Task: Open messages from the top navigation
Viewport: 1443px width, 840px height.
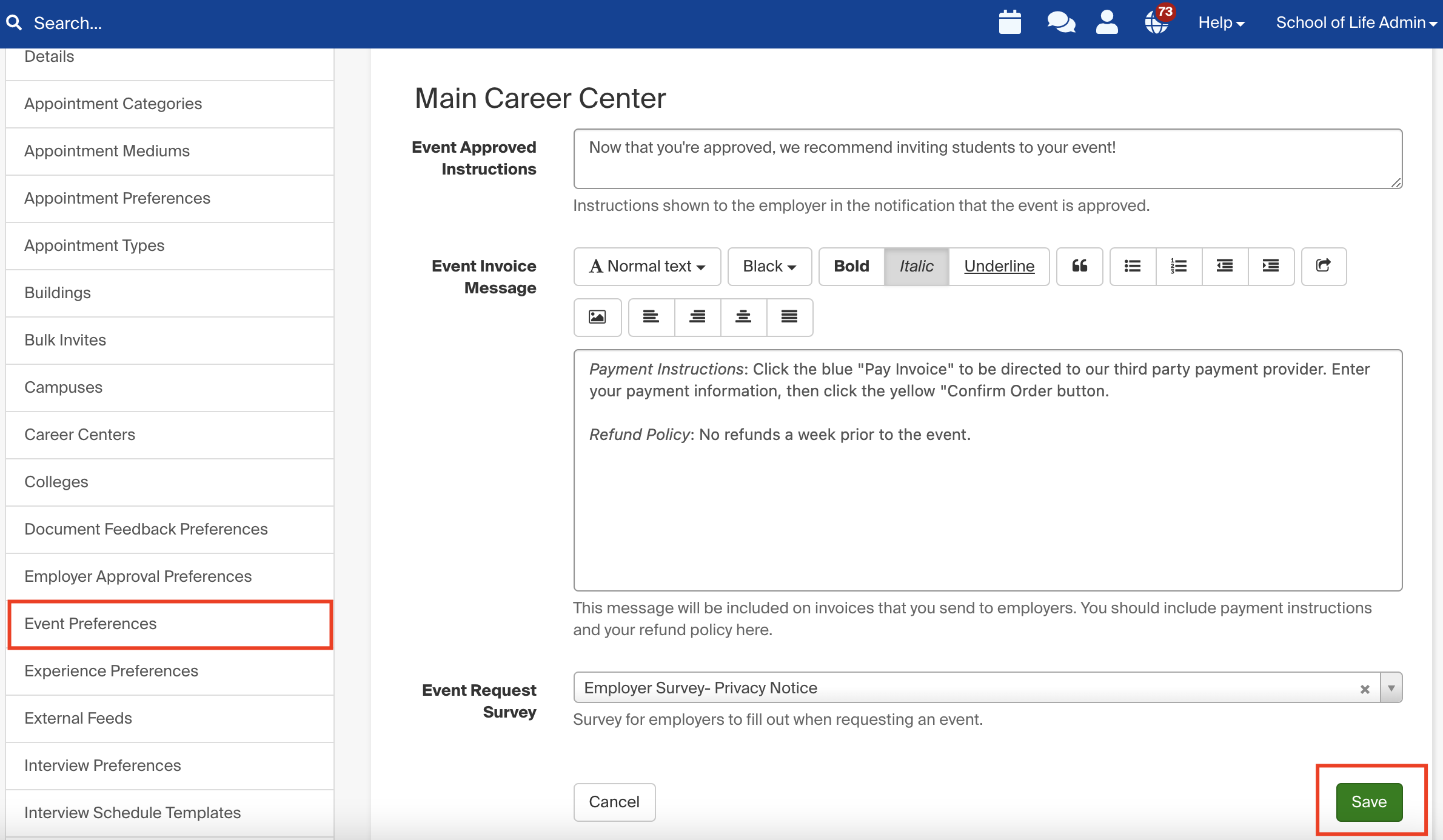Action: pos(1060,22)
